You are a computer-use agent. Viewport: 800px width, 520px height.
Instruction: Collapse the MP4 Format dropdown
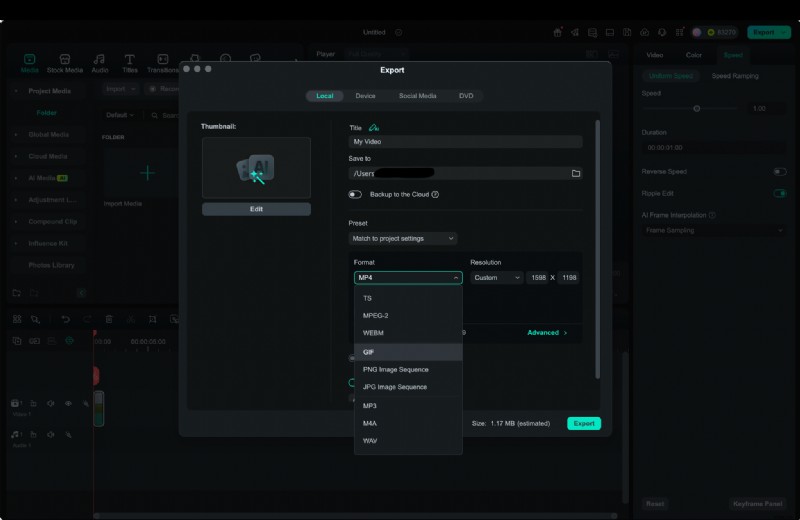408,278
